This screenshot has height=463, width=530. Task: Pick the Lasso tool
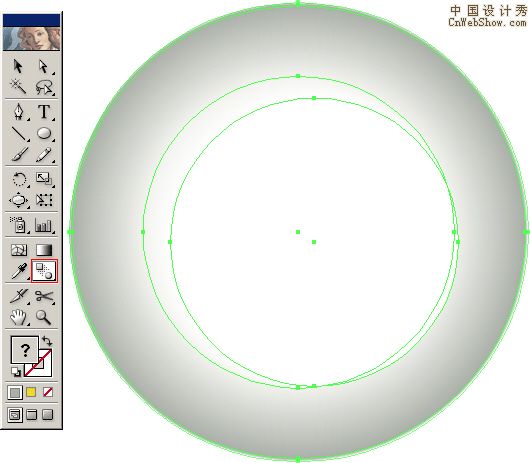44,87
